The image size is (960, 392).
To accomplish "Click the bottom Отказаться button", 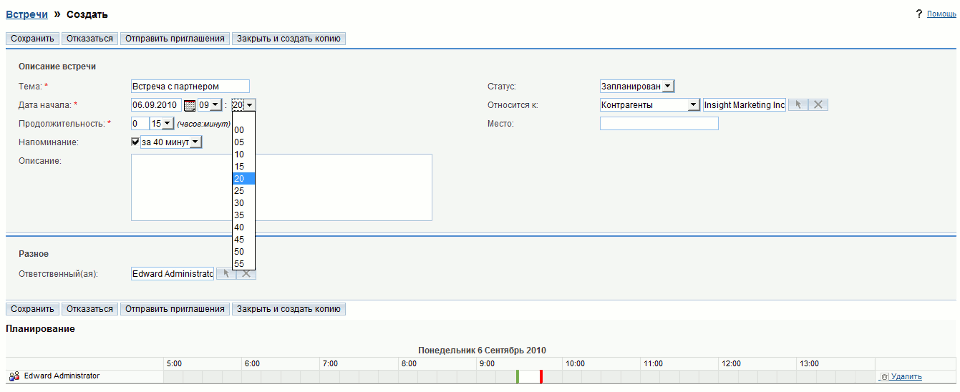I will [x=90, y=309].
